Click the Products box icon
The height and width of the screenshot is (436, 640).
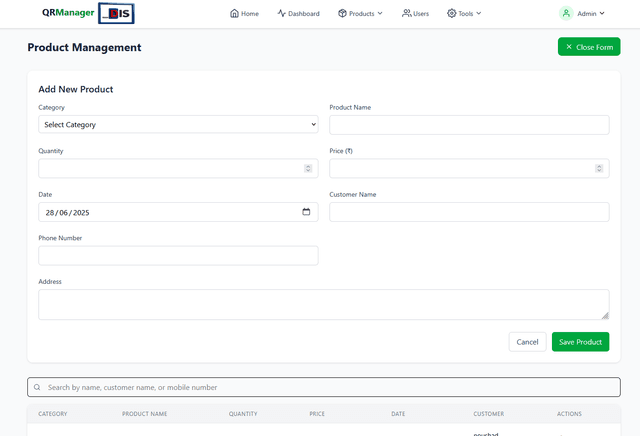[x=342, y=14]
